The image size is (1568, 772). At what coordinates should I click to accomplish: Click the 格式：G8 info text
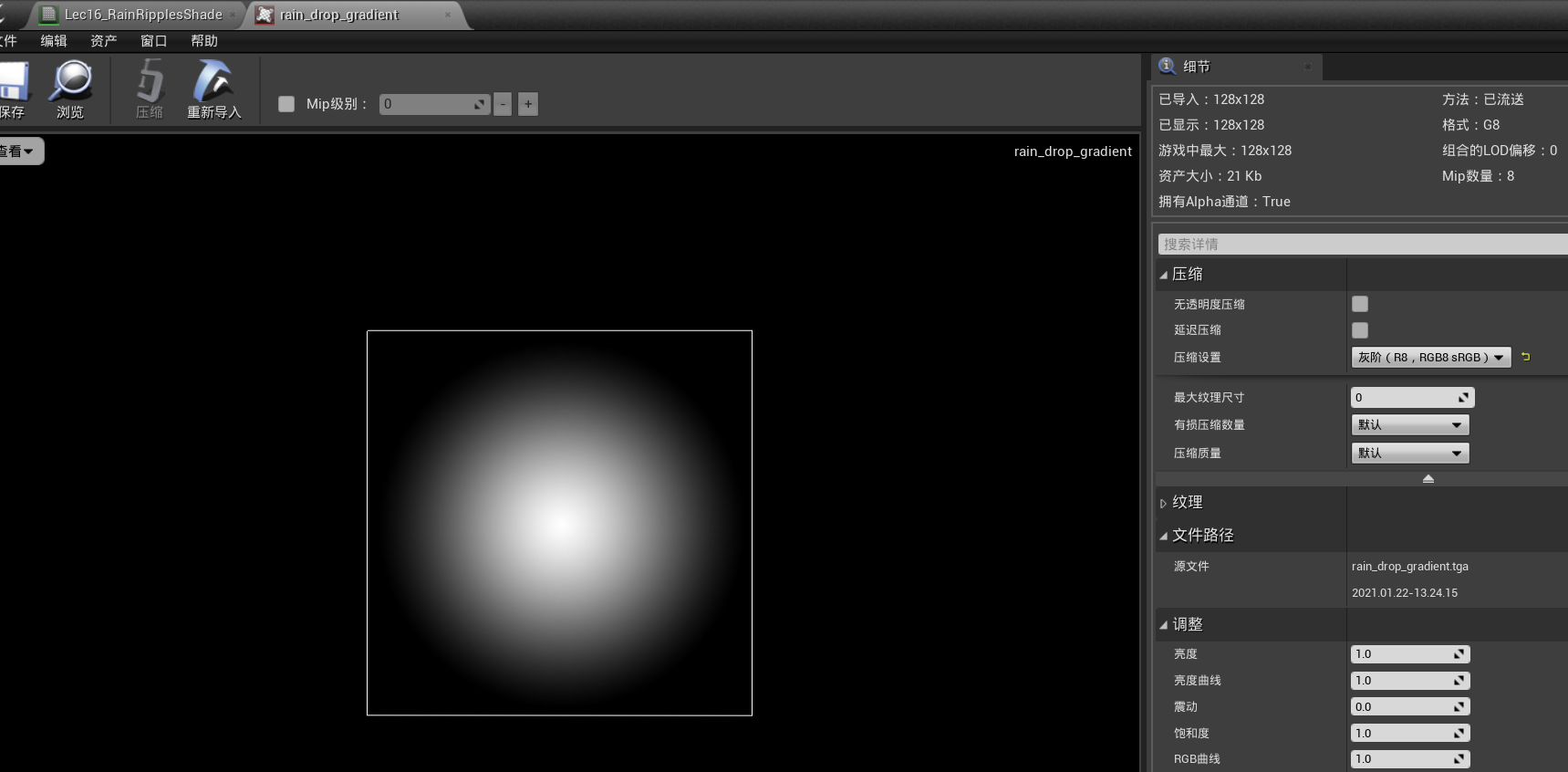coord(1470,125)
